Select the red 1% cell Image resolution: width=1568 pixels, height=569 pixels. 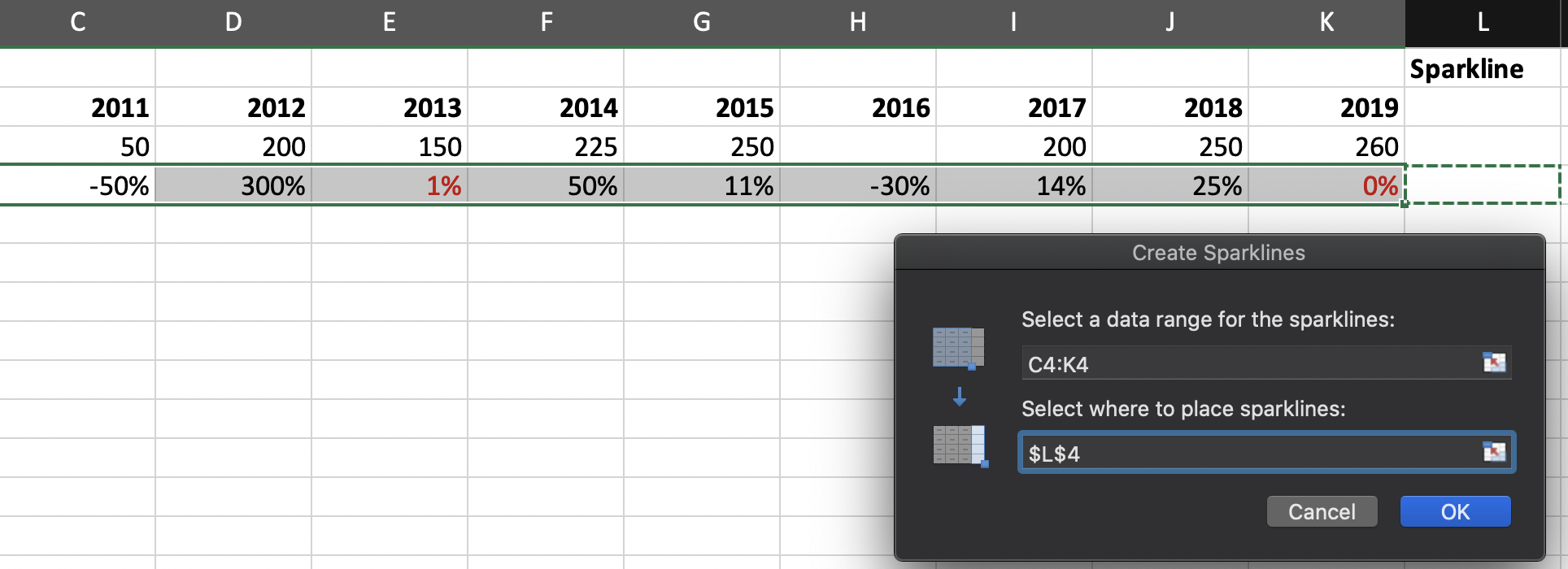tap(390, 185)
